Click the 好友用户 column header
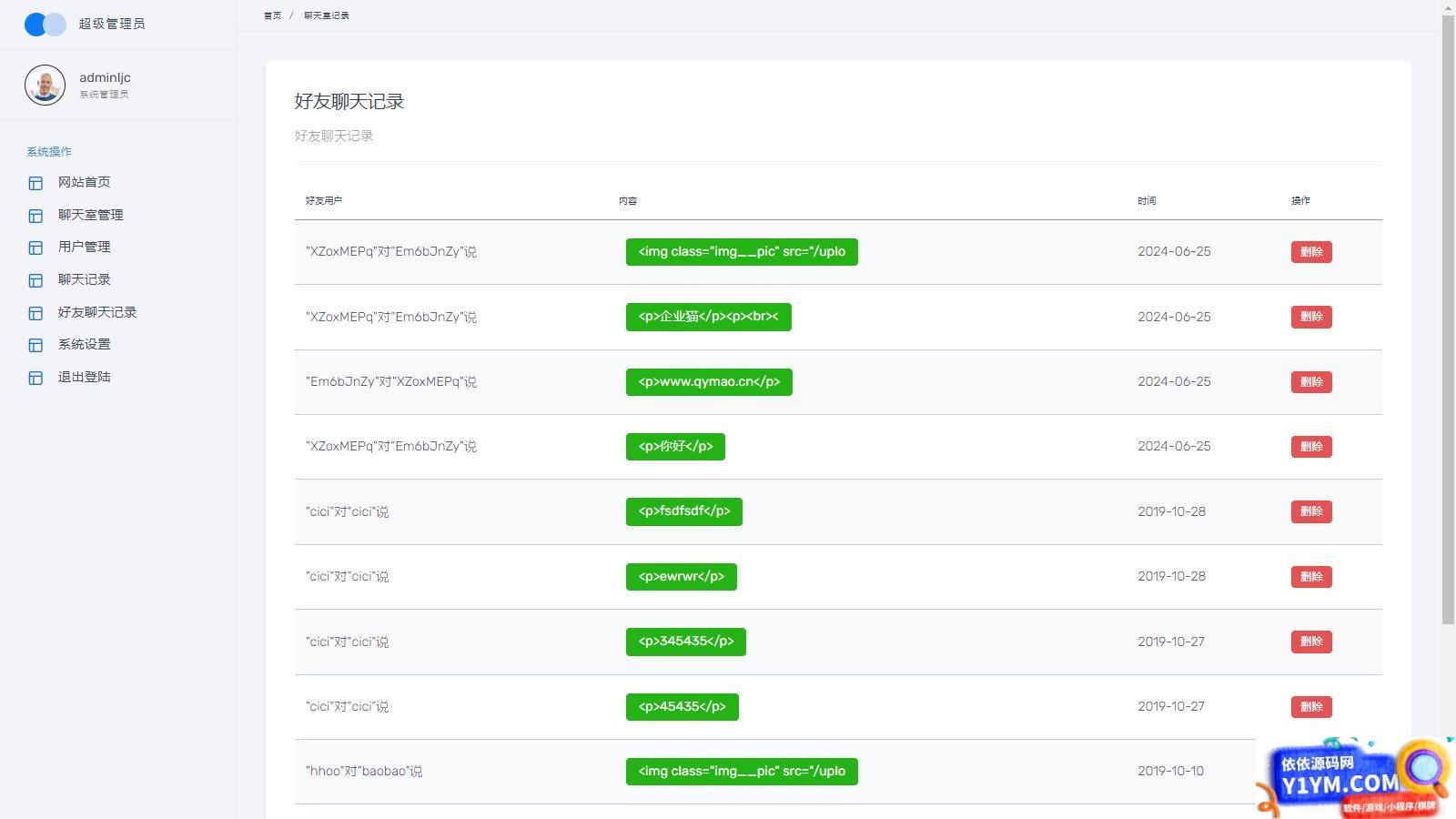The width and height of the screenshot is (1456, 819). coord(324,200)
